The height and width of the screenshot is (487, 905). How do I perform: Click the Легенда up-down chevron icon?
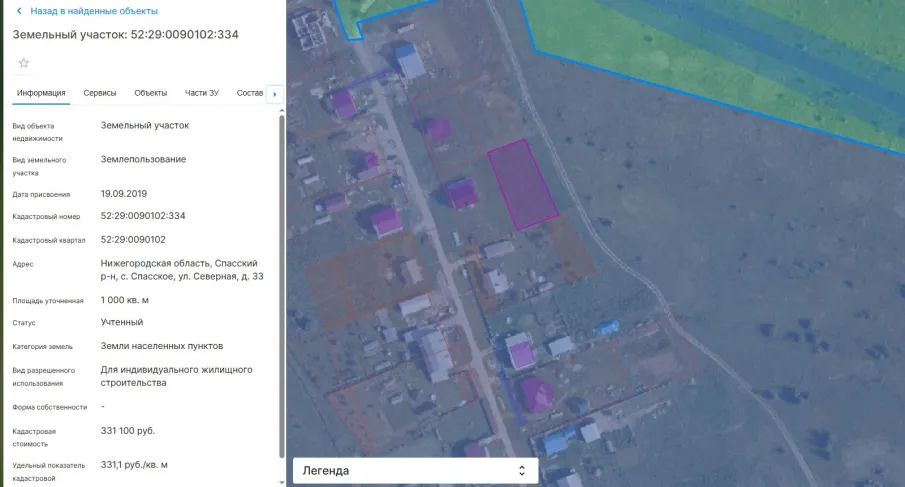click(x=522, y=471)
